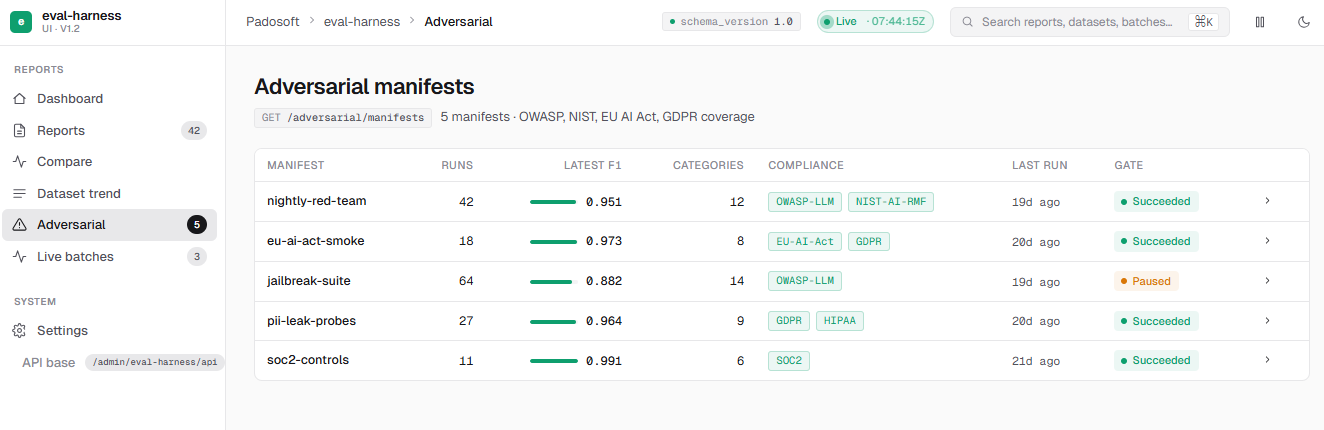This screenshot has width=1324, height=430.
Task: Click the 21d ago last run cell
Action: (1036, 360)
